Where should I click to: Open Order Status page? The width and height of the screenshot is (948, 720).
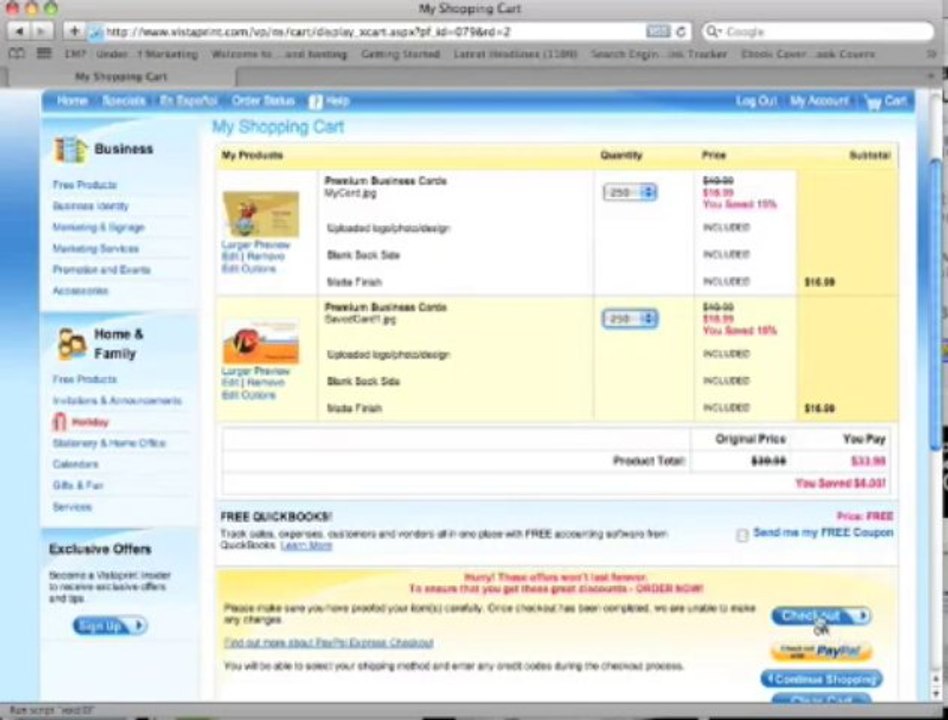click(x=263, y=101)
